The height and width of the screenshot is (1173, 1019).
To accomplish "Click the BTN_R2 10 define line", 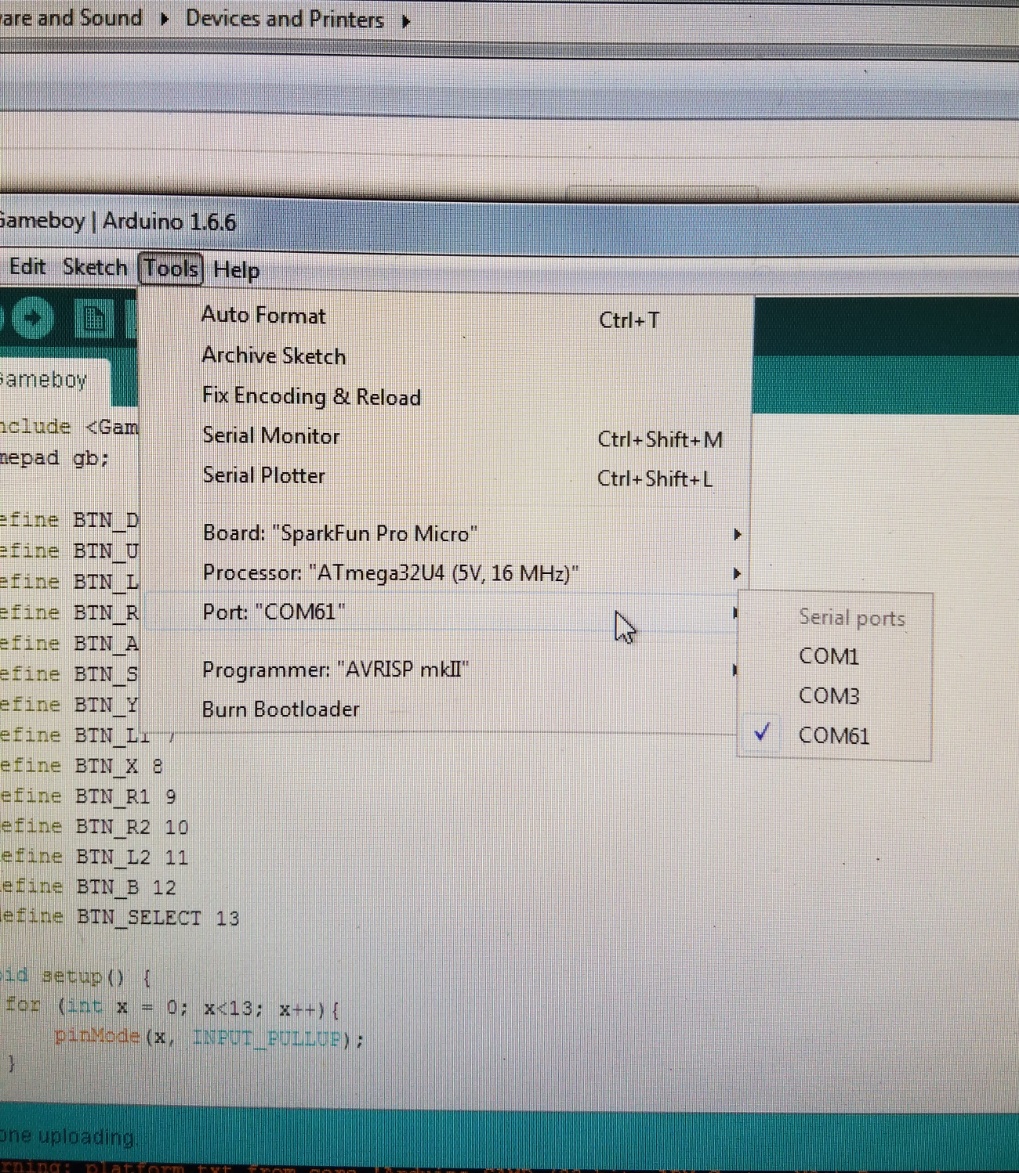I will click(94, 827).
